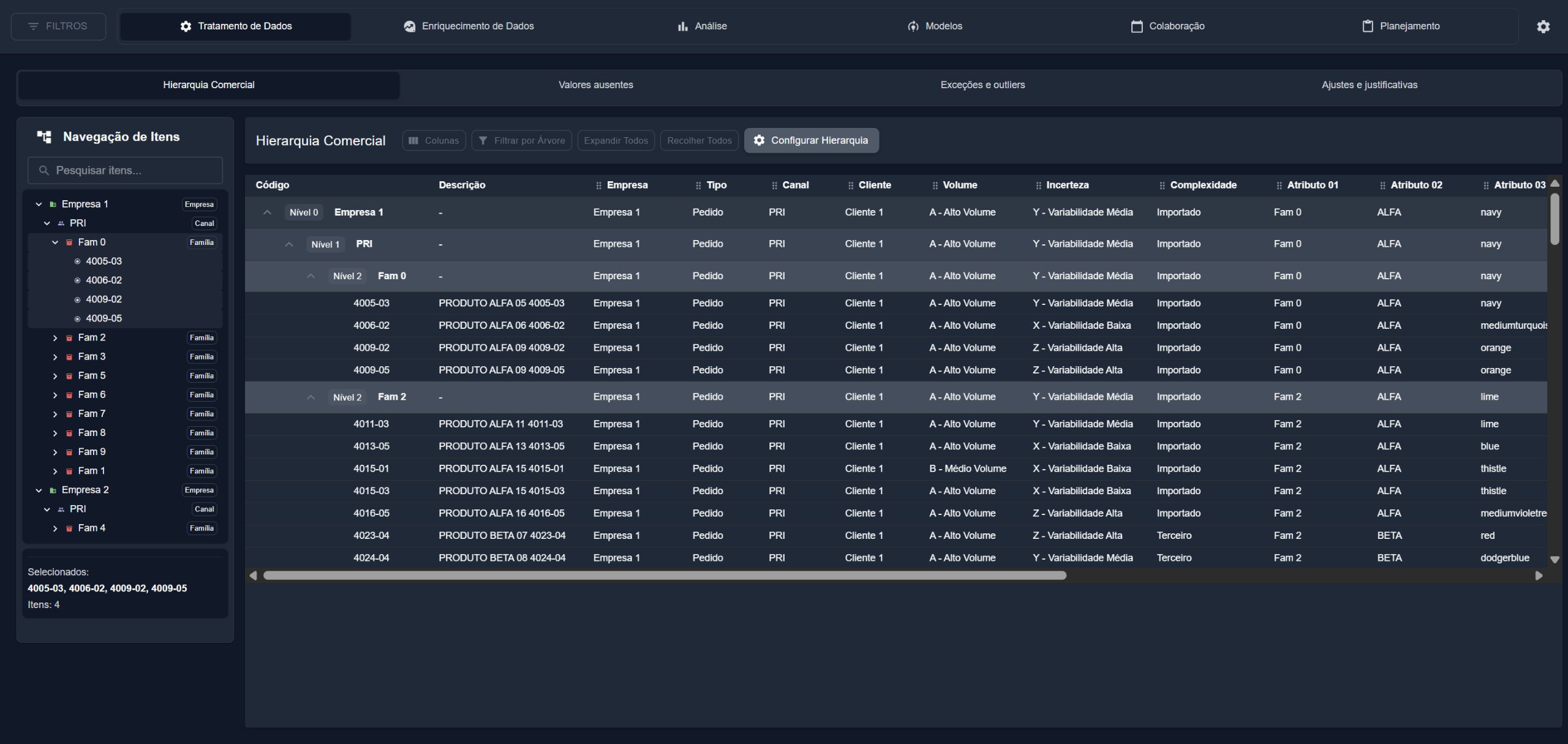Select radio bullet for item 4009-02
This screenshot has width=1568, height=744.
[x=77, y=299]
